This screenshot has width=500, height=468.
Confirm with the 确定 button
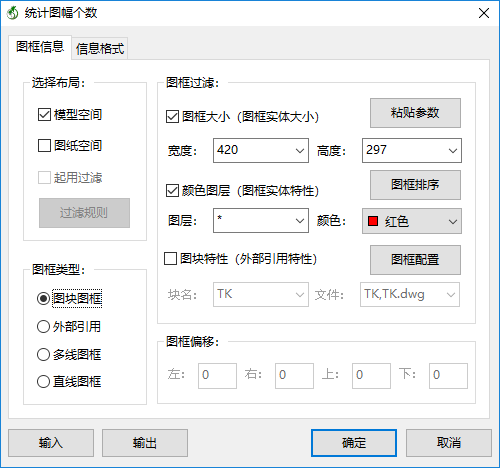(x=354, y=443)
